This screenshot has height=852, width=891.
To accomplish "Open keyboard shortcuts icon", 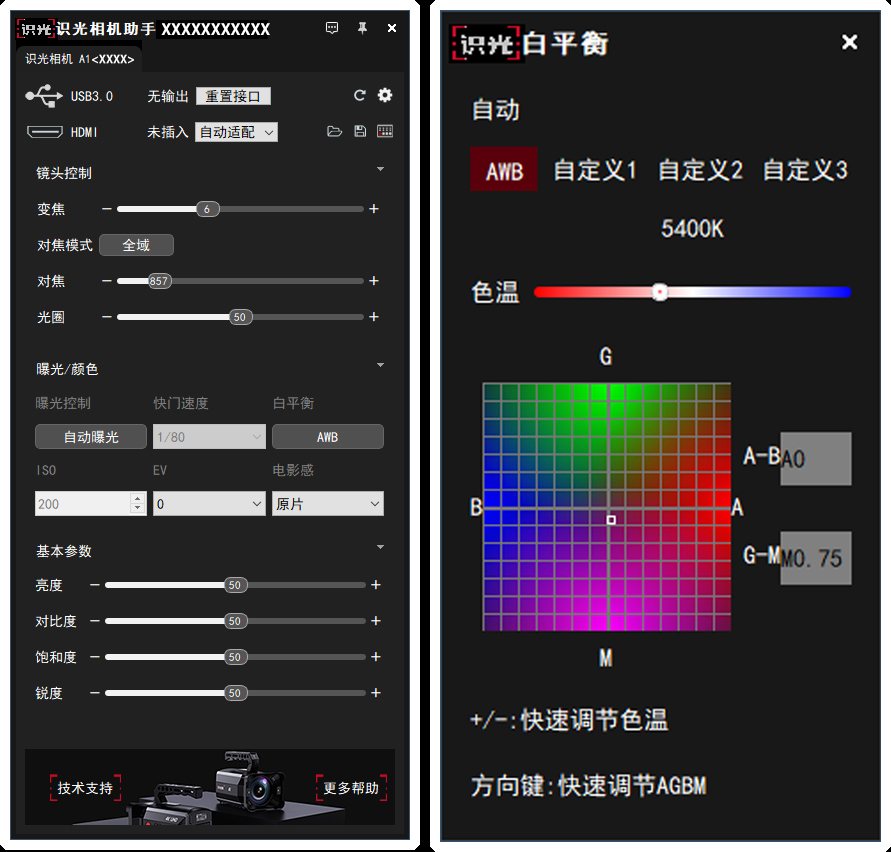I will [x=385, y=131].
